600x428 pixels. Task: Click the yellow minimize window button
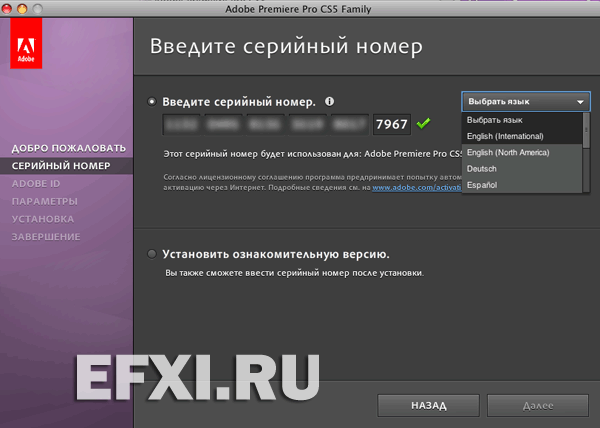[22, 8]
